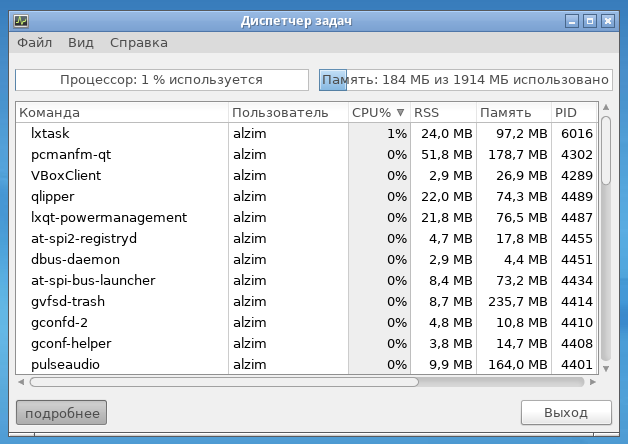Click the подробнее toggle button

coord(63,413)
